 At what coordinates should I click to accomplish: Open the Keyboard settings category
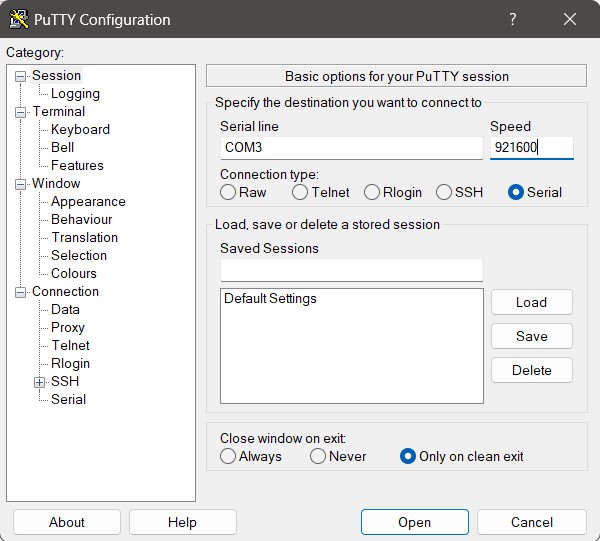pyautogui.click(x=80, y=129)
